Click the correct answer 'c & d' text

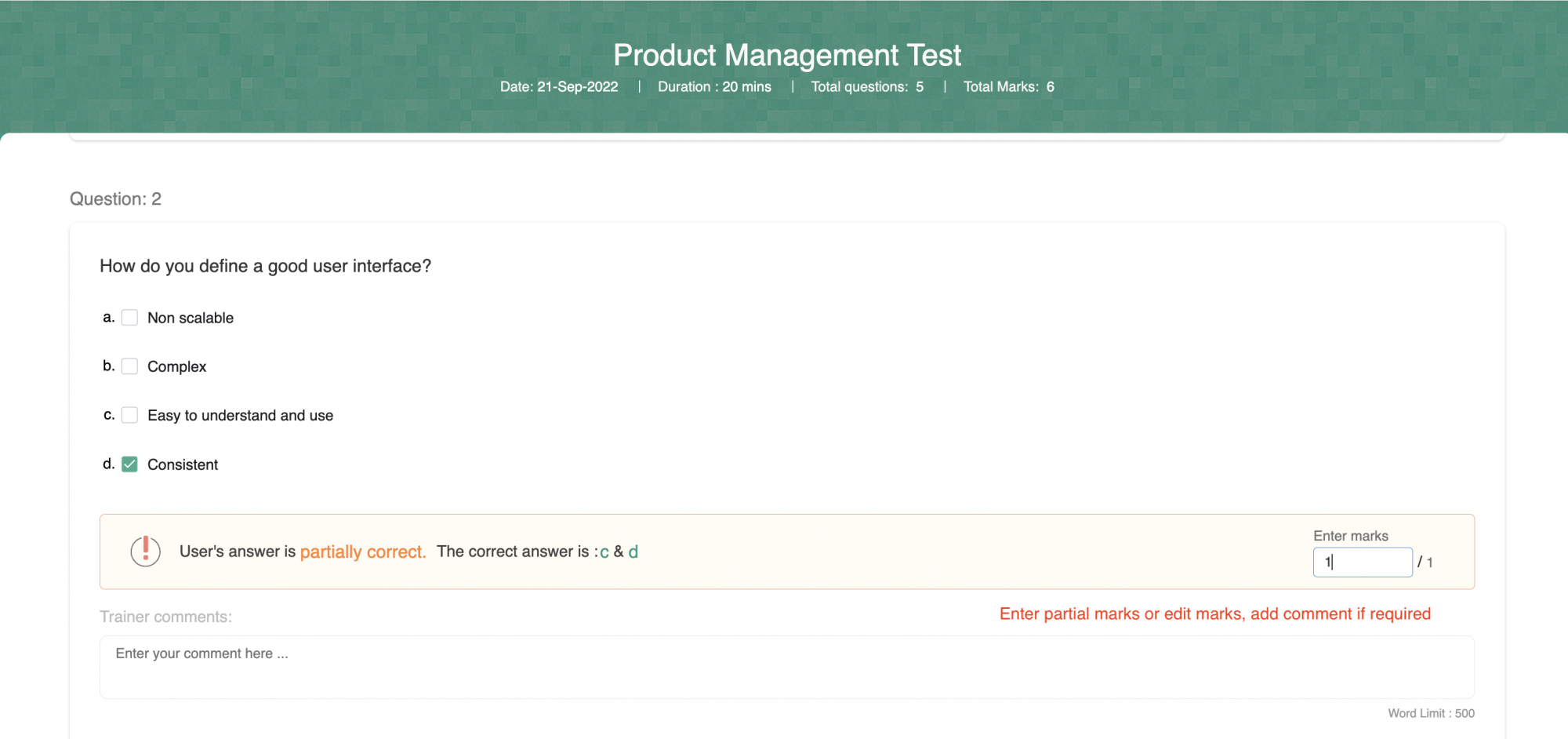click(x=619, y=552)
